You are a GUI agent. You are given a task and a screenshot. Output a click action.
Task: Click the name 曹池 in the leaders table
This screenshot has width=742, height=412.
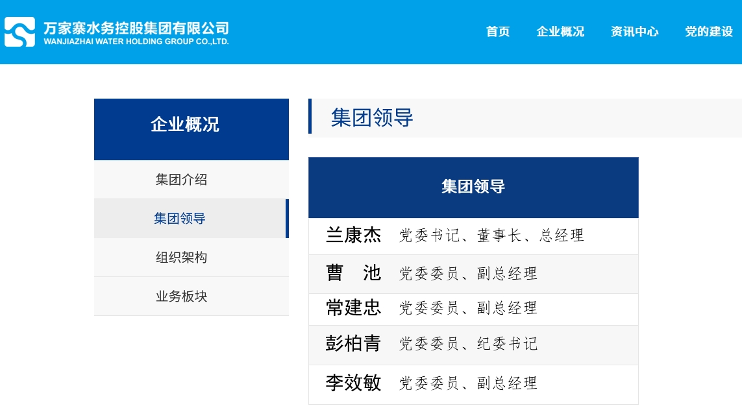point(353,274)
